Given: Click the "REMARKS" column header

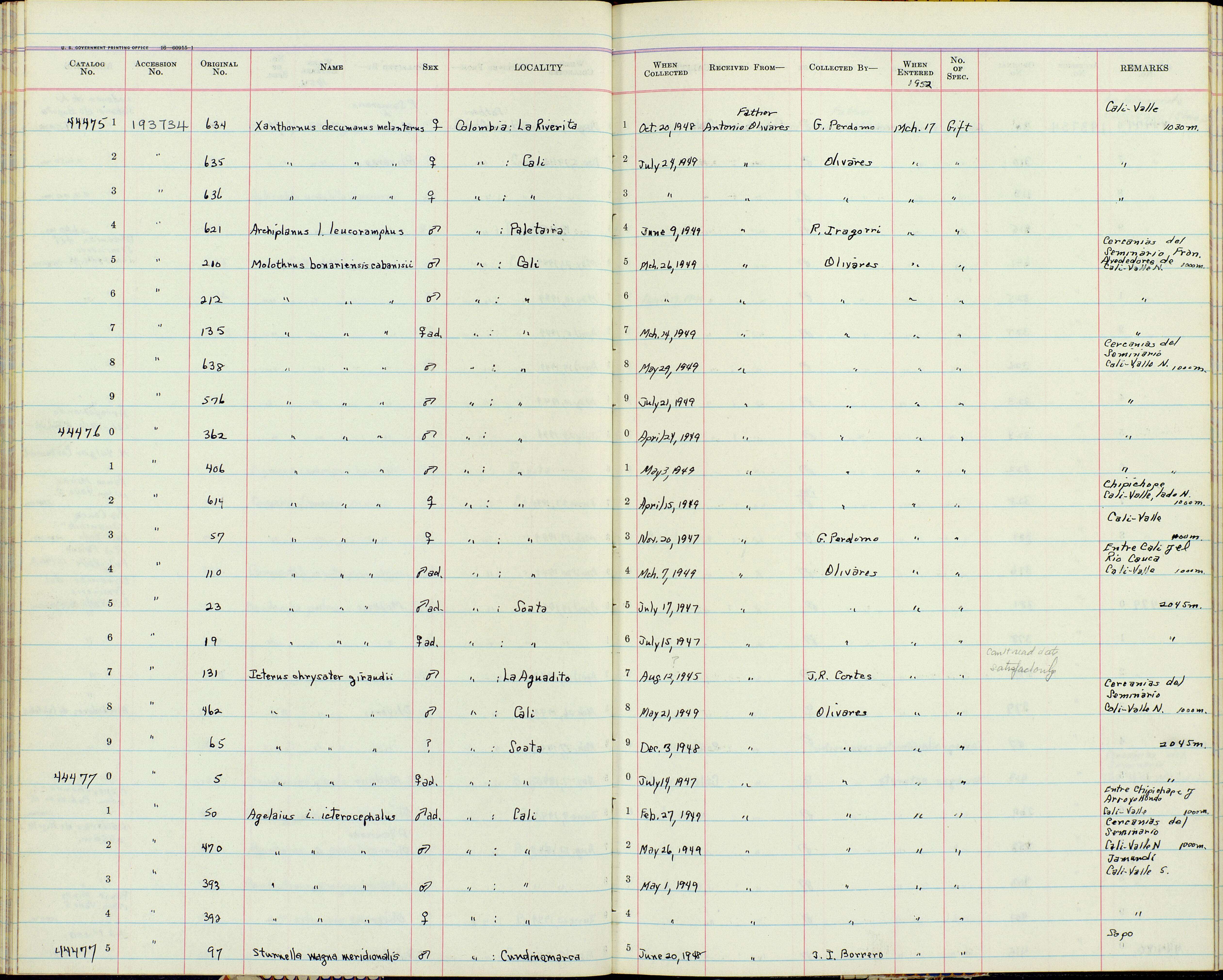Looking at the screenshot, I should pos(1144,68).
